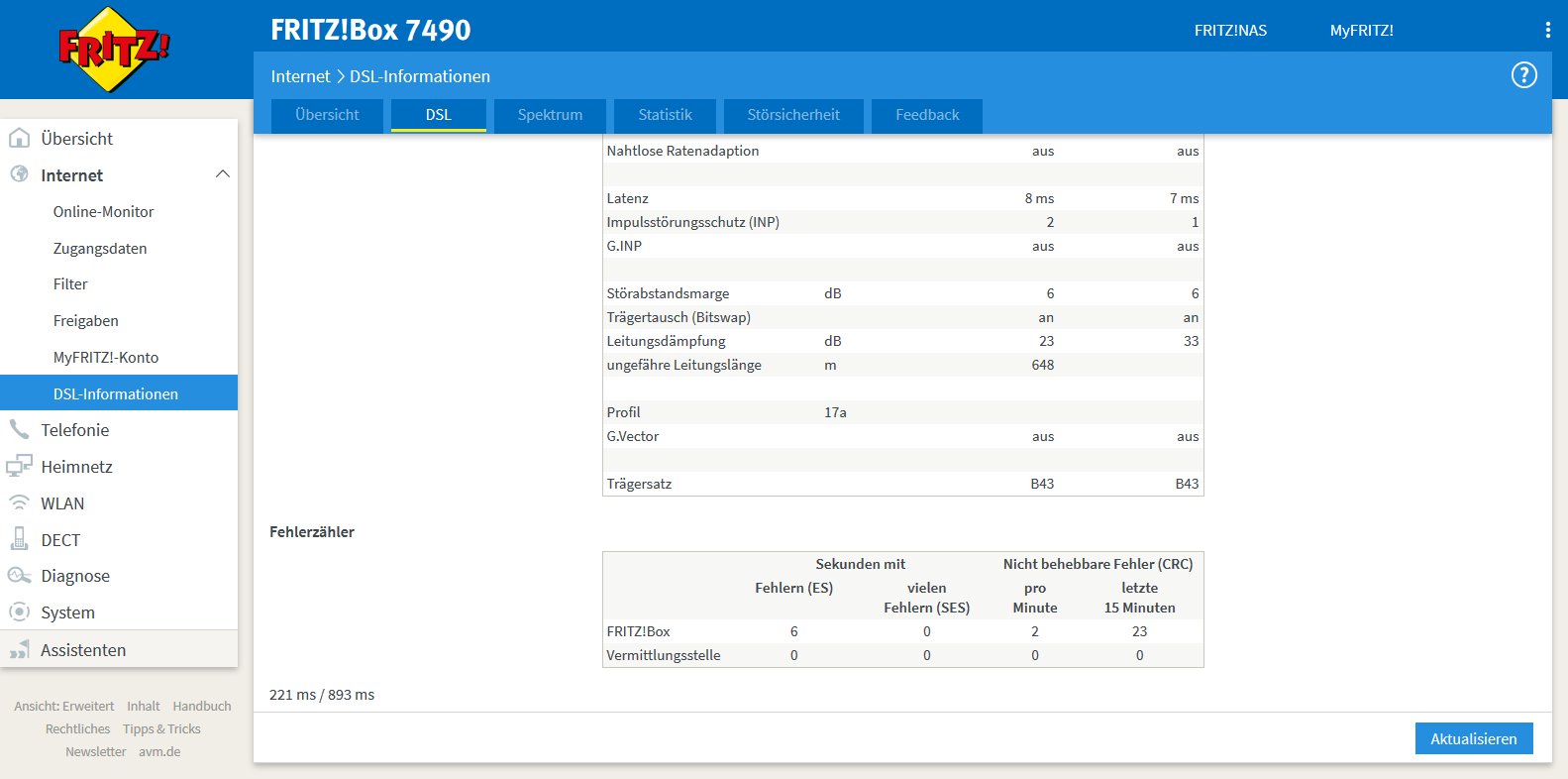This screenshot has height=779, width=1568.
Task: Click the WLAN wifi icon
Action: [19, 502]
